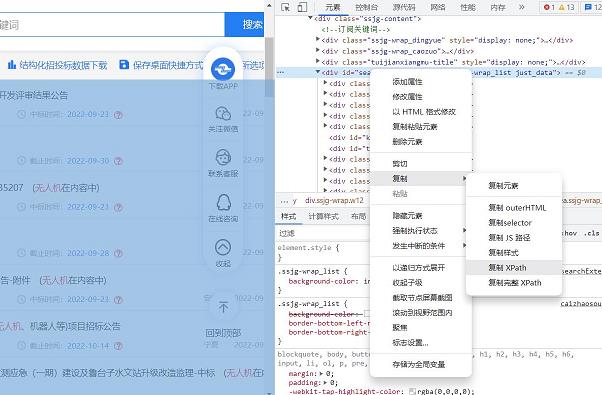The height and width of the screenshot is (395, 602).
Task: Choose 以递归方式展开 menu item
Action: point(418,268)
